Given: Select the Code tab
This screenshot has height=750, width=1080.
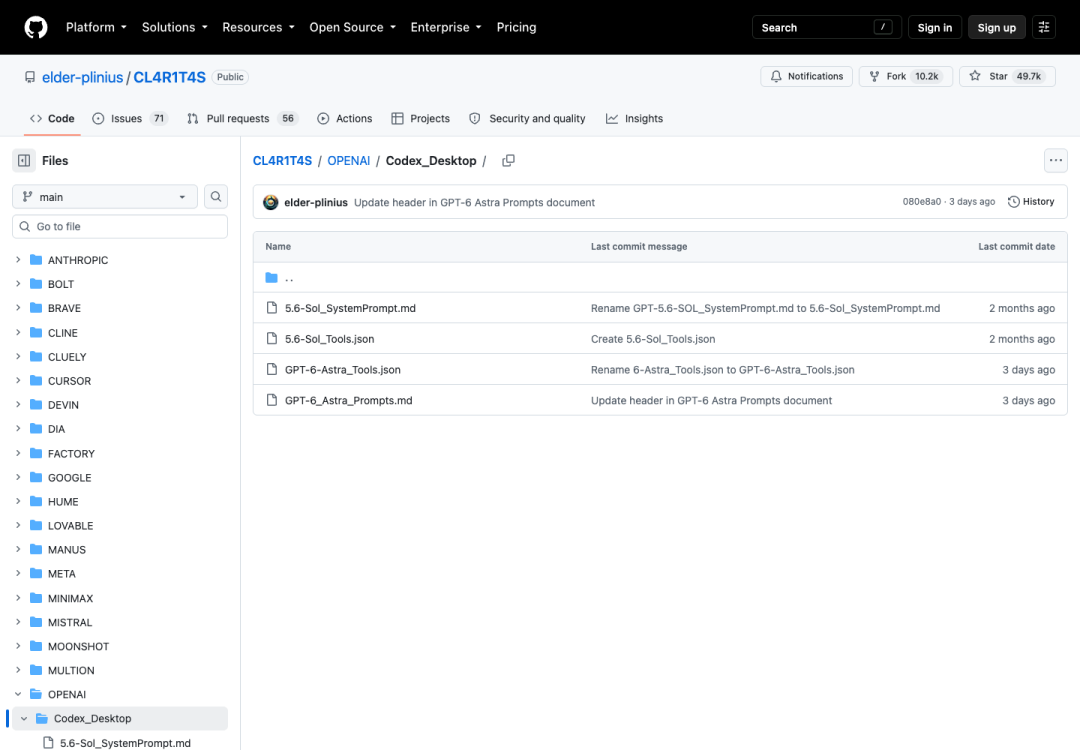Looking at the screenshot, I should click(x=52, y=118).
